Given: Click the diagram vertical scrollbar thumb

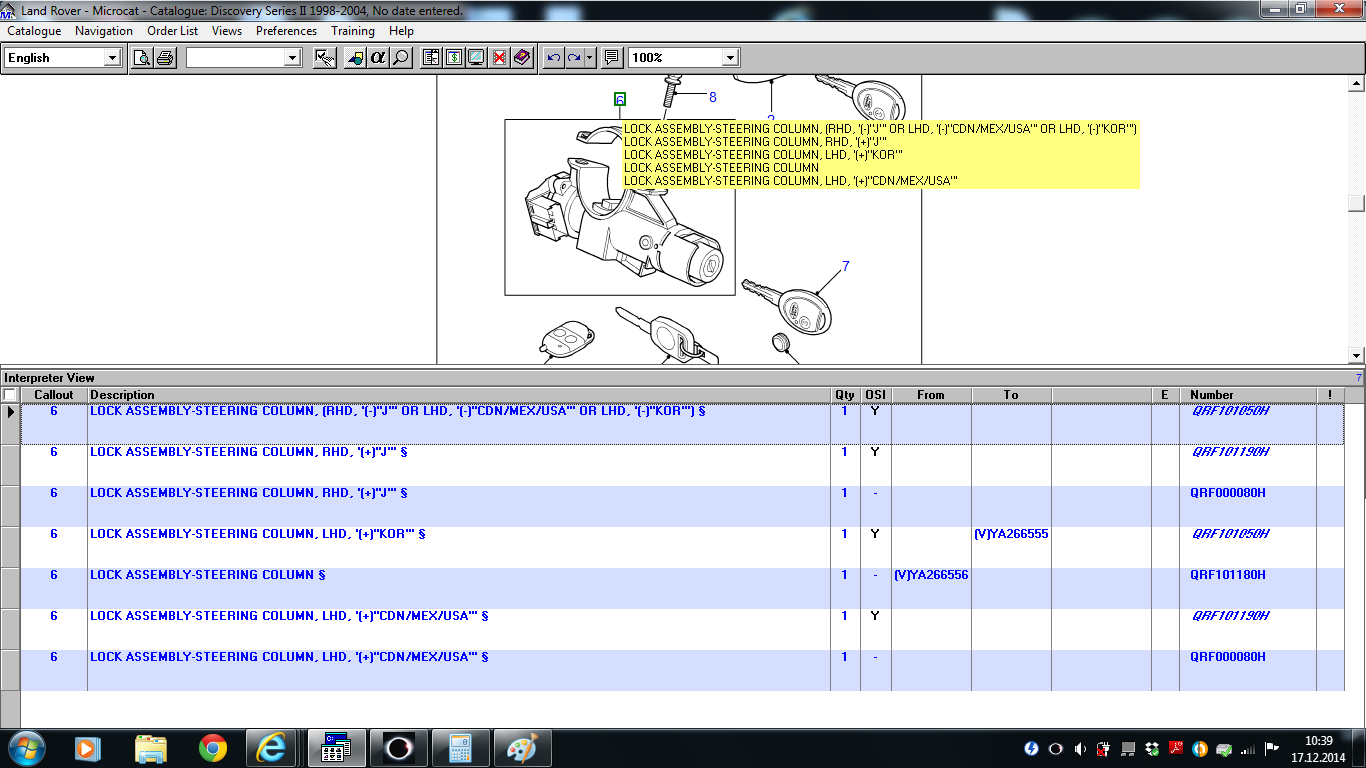Looking at the screenshot, I should (x=1356, y=203).
